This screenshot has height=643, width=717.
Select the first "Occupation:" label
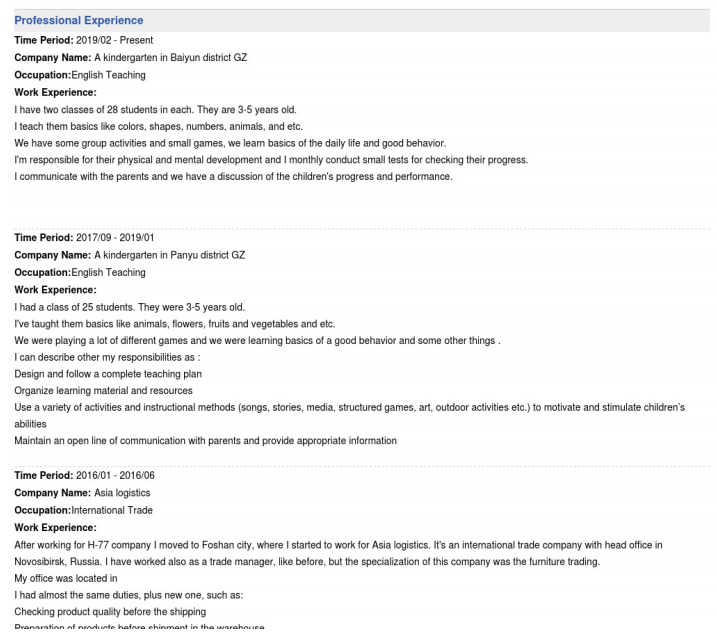(42, 75)
